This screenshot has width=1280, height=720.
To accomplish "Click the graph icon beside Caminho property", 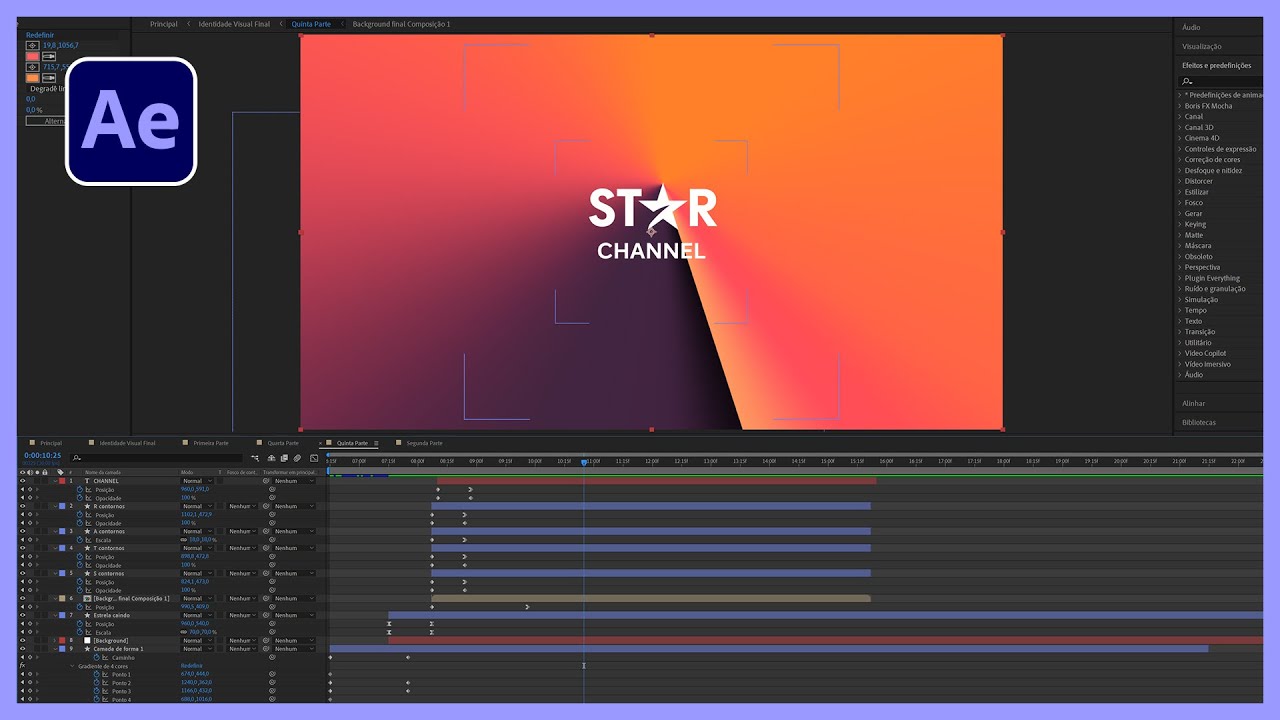I will 105,657.
